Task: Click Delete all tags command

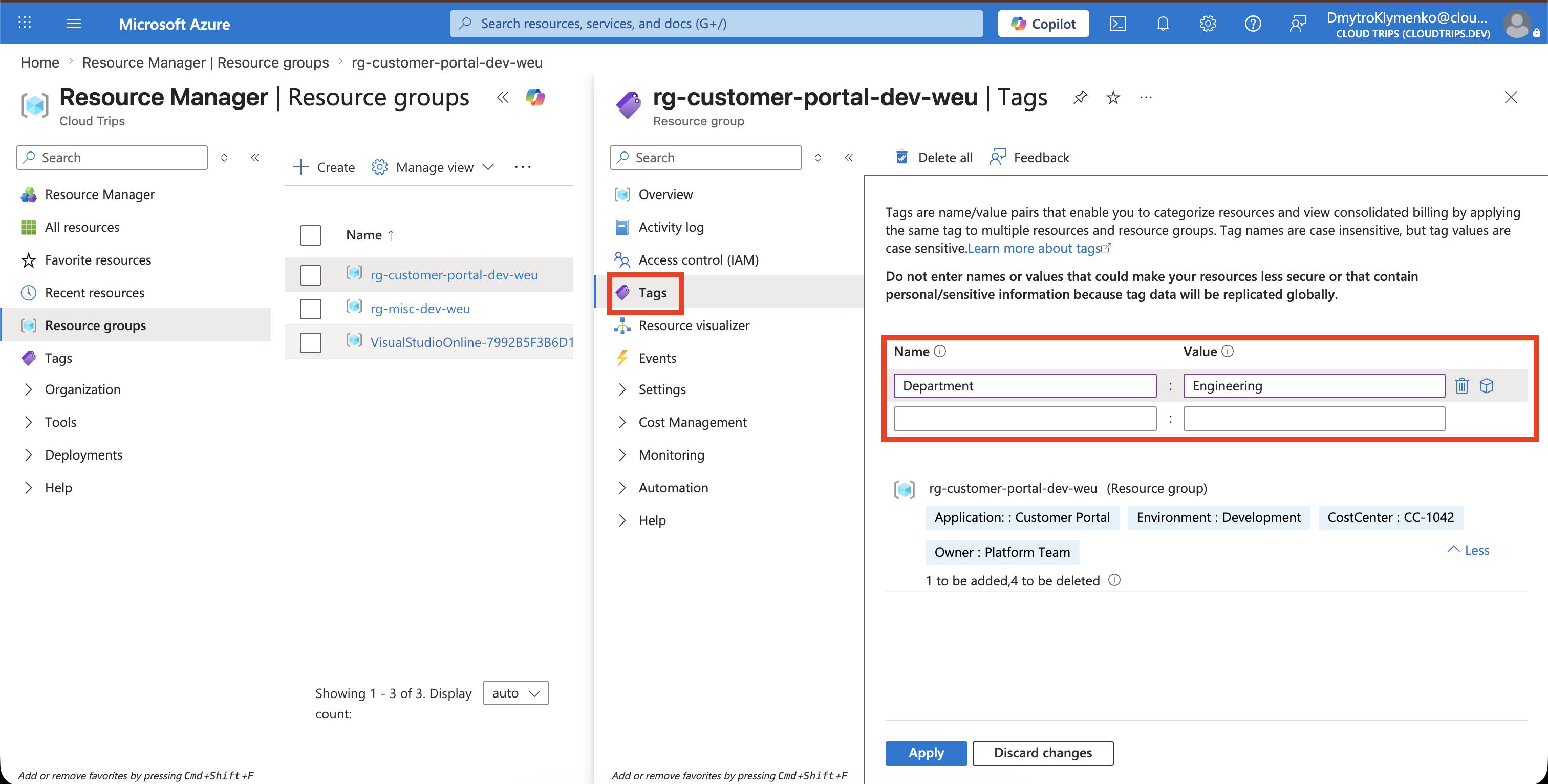Action: [933, 158]
